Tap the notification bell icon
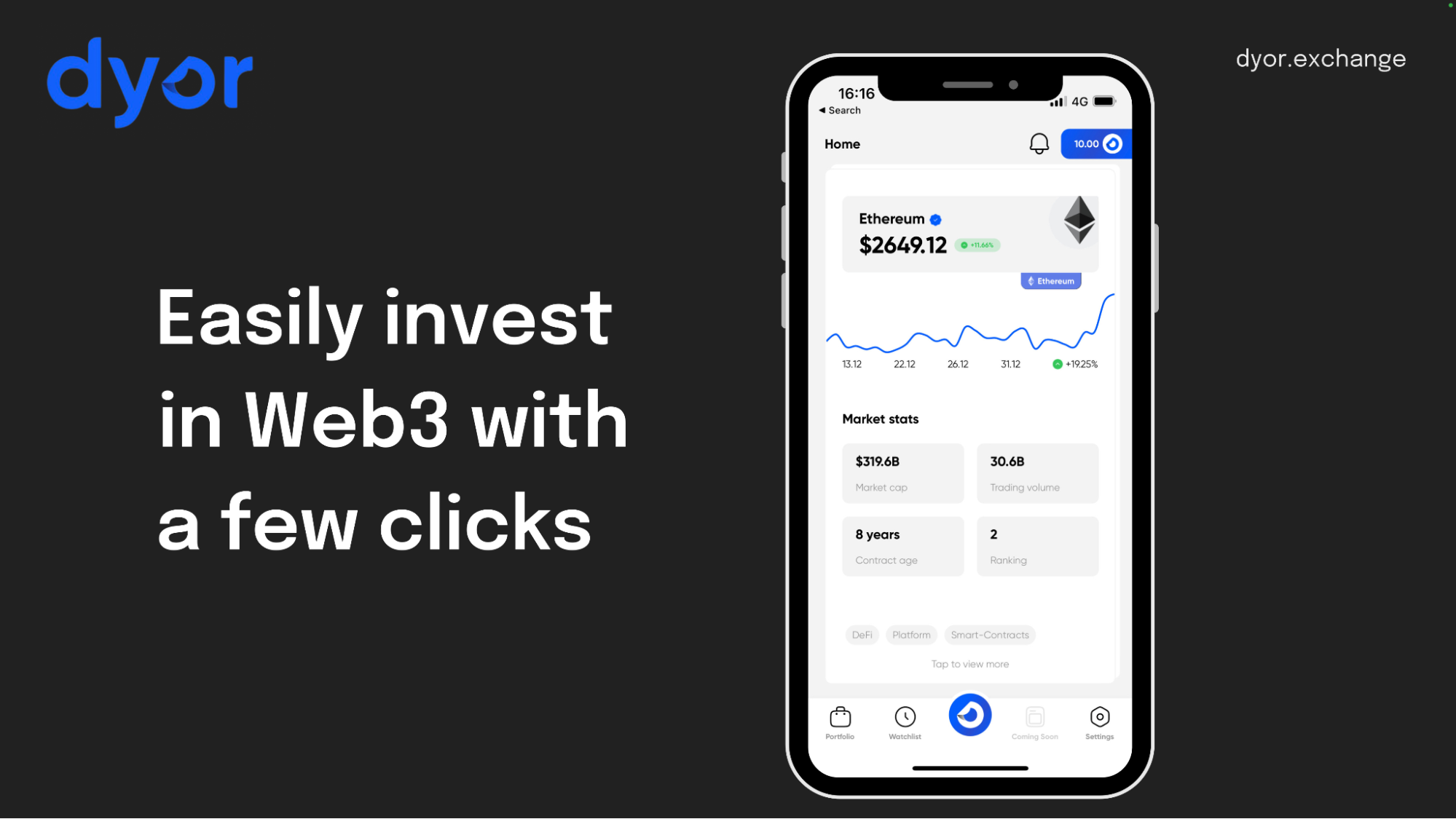Viewport: 1456px width, 819px height. click(1038, 144)
